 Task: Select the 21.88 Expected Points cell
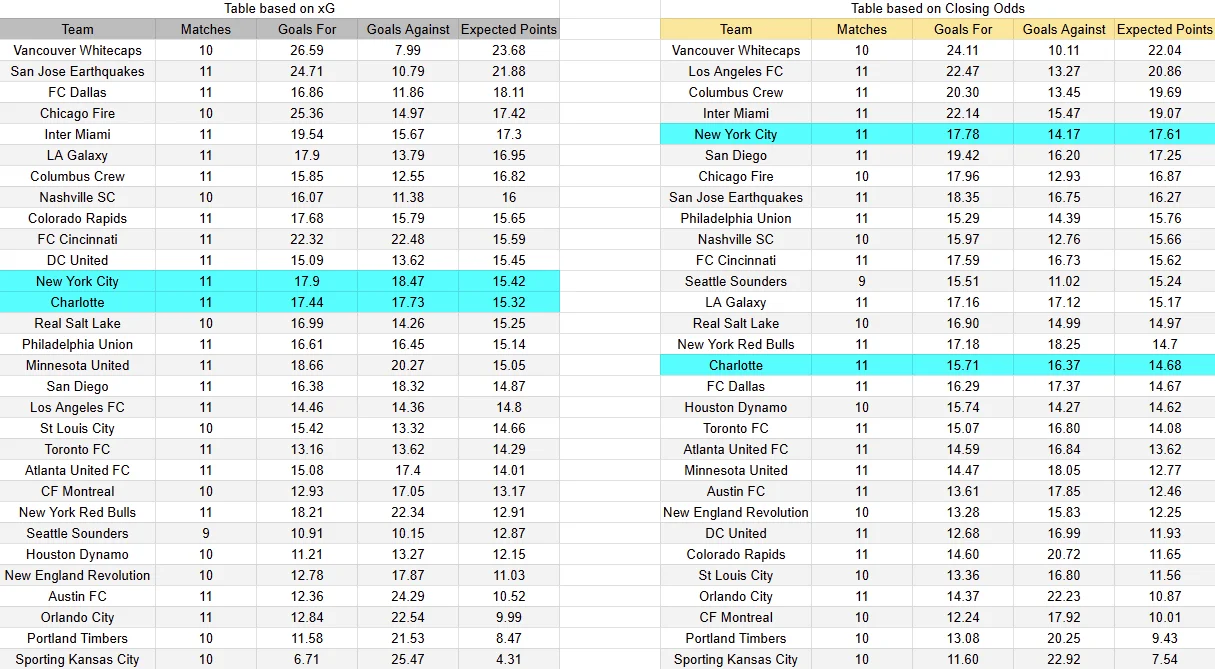pos(509,71)
